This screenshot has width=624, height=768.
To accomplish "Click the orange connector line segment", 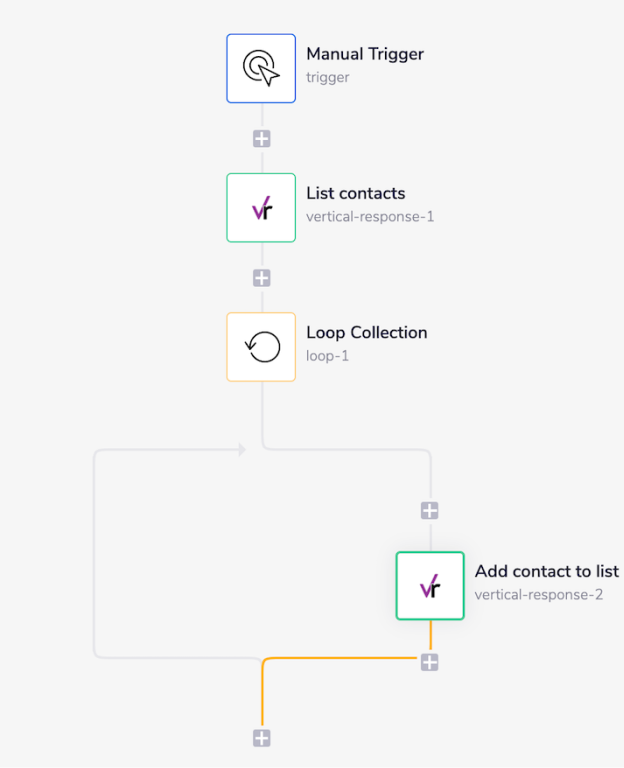I will coord(340,658).
